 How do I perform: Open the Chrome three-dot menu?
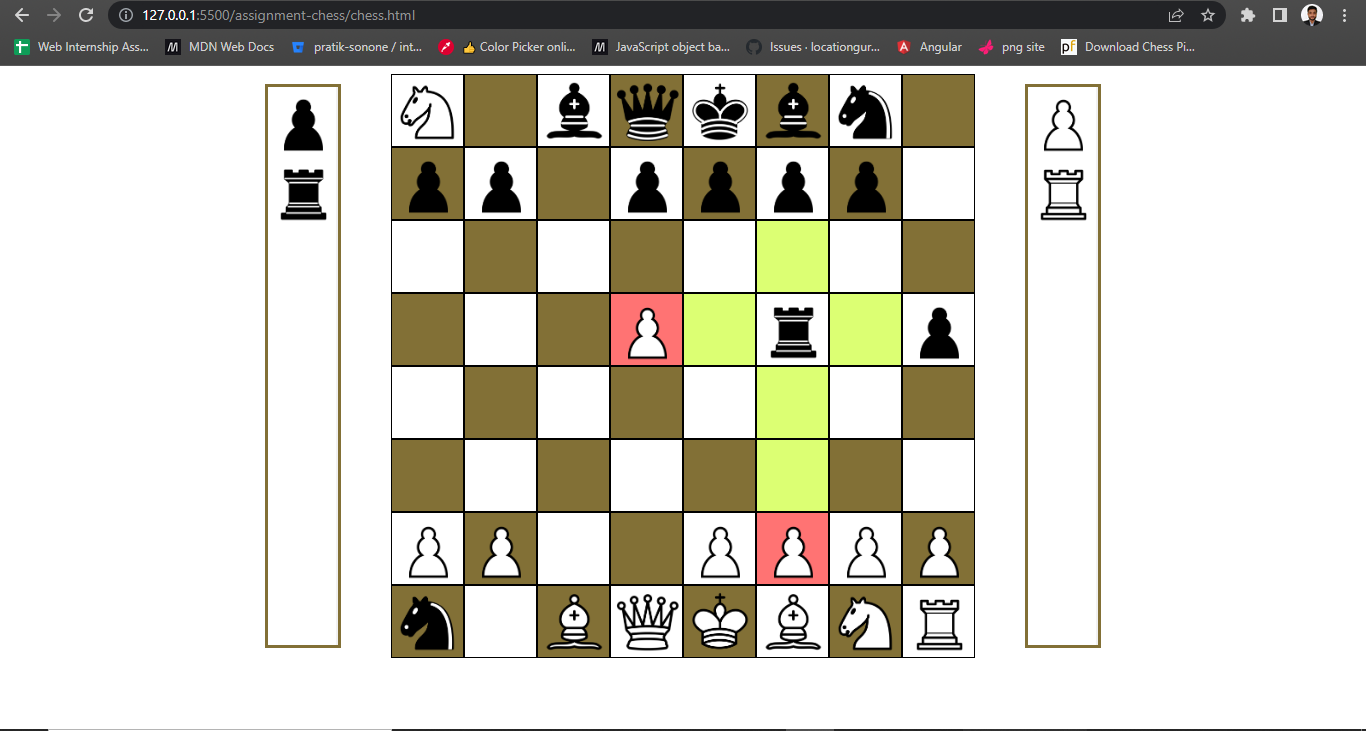pyautogui.click(x=1343, y=16)
